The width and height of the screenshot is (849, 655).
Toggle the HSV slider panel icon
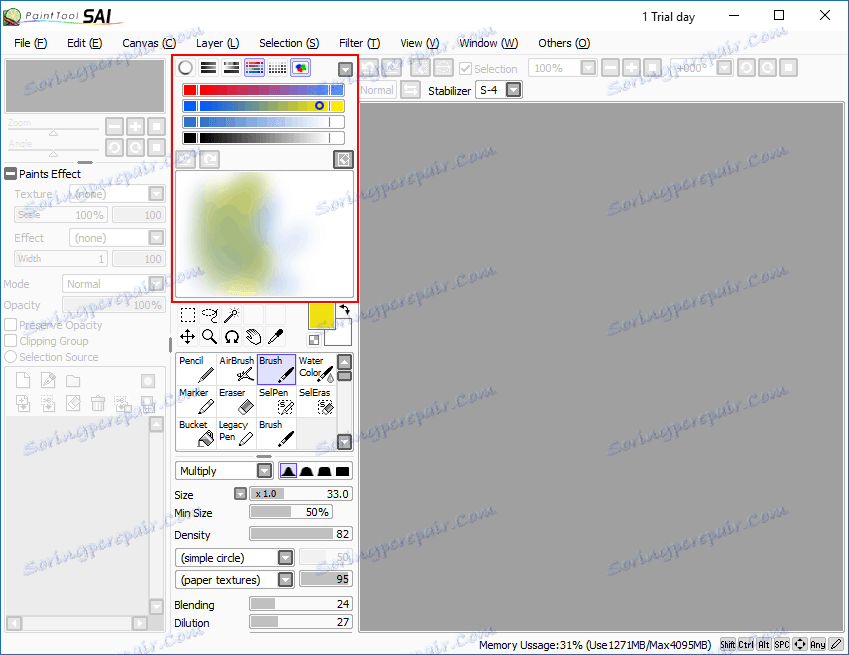tap(231, 68)
